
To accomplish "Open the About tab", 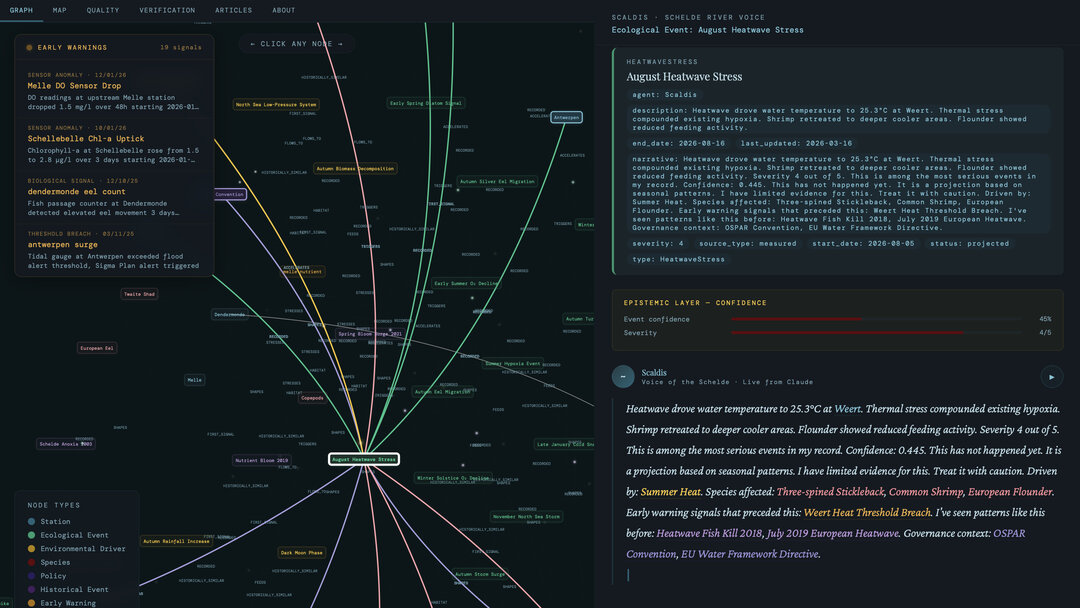I will click(283, 10).
